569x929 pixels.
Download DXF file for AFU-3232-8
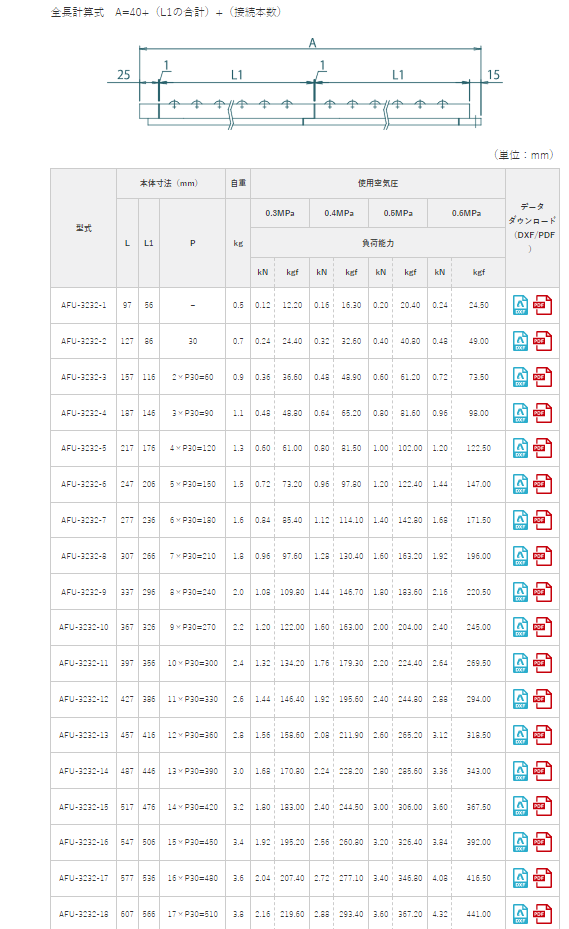click(x=520, y=556)
